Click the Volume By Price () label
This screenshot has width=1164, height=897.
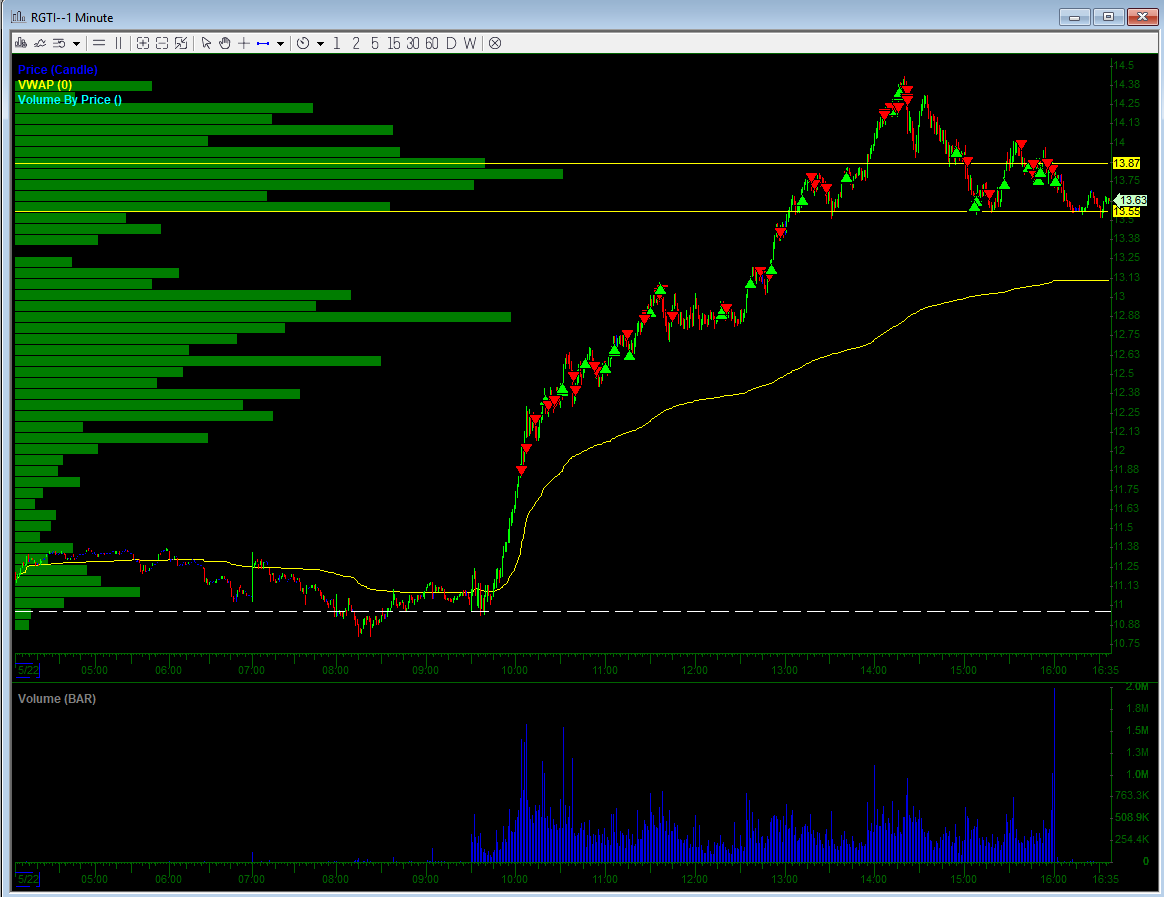coord(70,100)
